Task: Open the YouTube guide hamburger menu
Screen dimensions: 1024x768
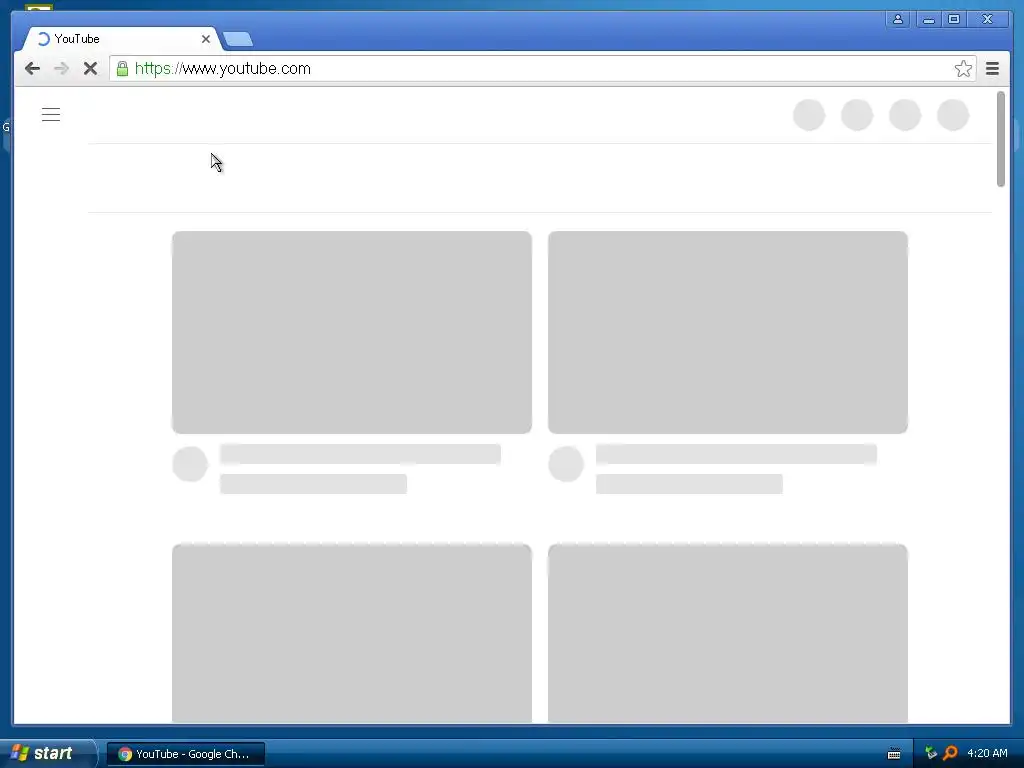Action: [x=51, y=115]
